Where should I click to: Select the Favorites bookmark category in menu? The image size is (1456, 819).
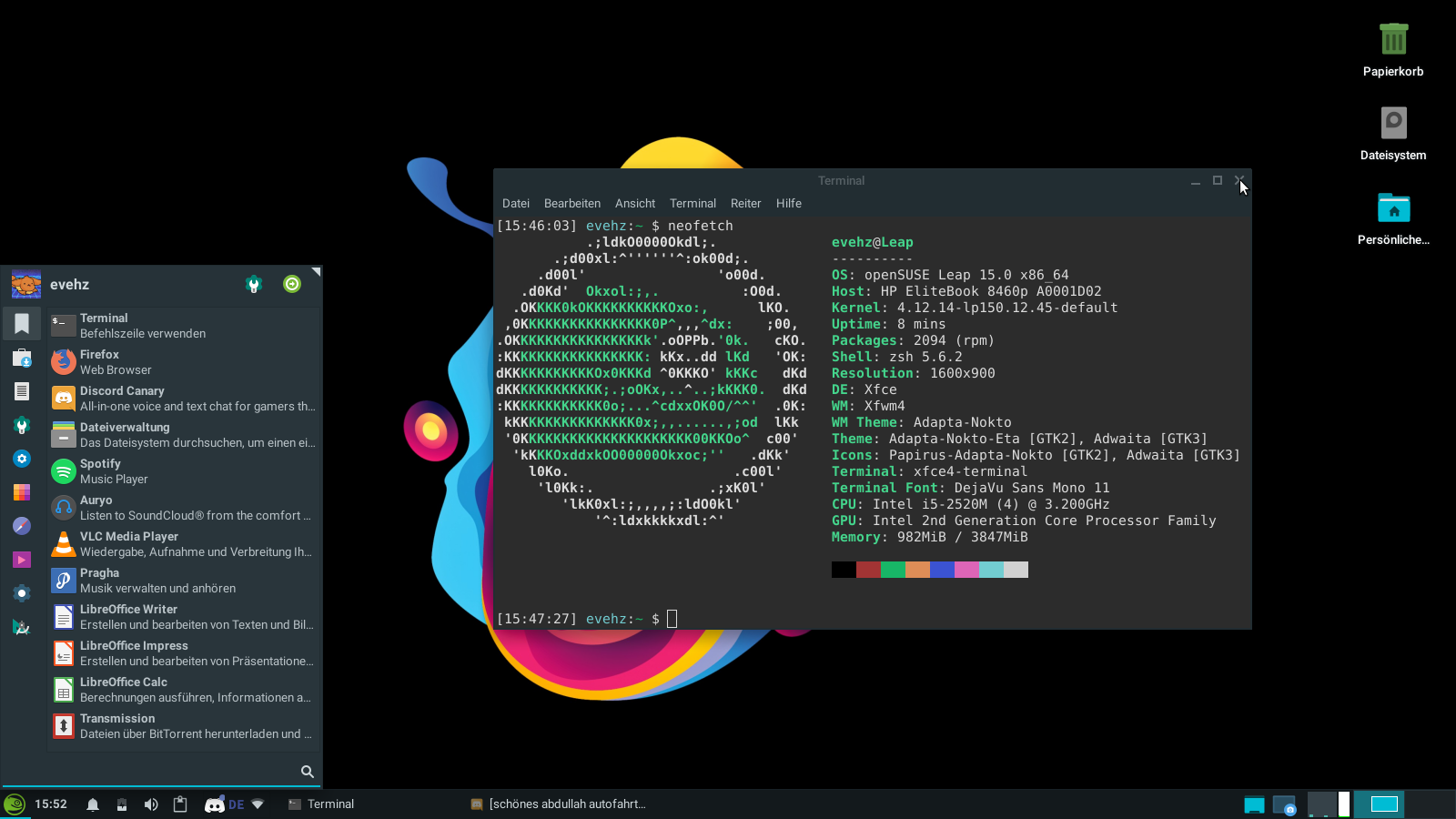click(22, 324)
